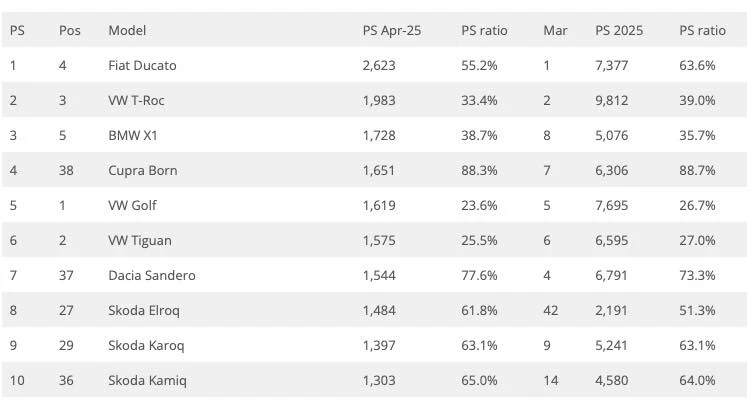This screenshot has width=747, height=402.
Task: Select the BMW X1 model cell
Action: (132, 135)
